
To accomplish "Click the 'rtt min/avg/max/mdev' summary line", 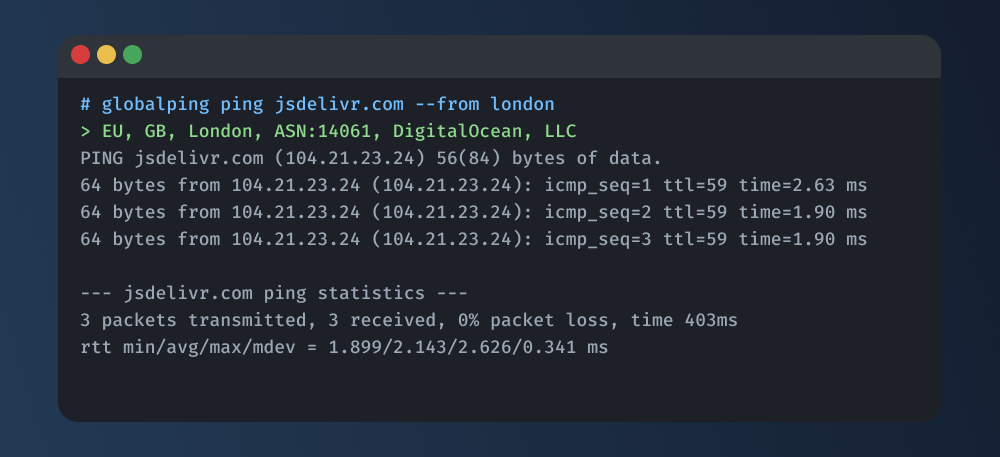I will (x=344, y=347).
